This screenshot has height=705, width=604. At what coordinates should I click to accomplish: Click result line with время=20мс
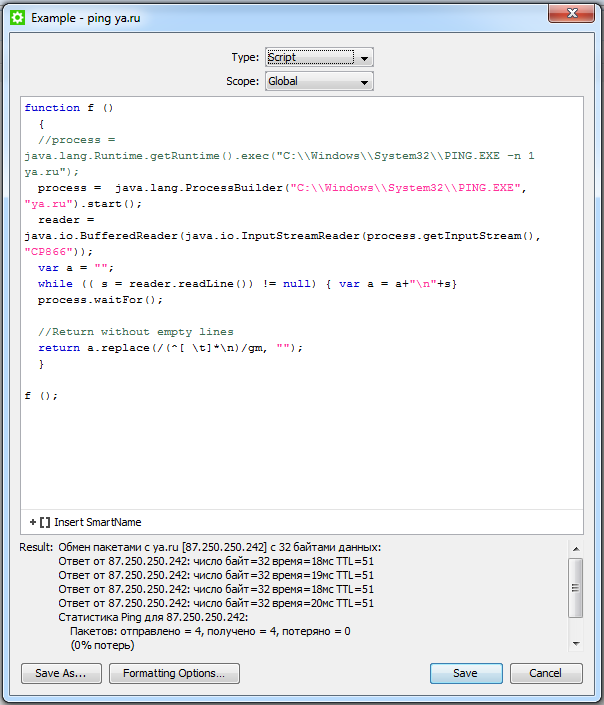tap(216, 603)
